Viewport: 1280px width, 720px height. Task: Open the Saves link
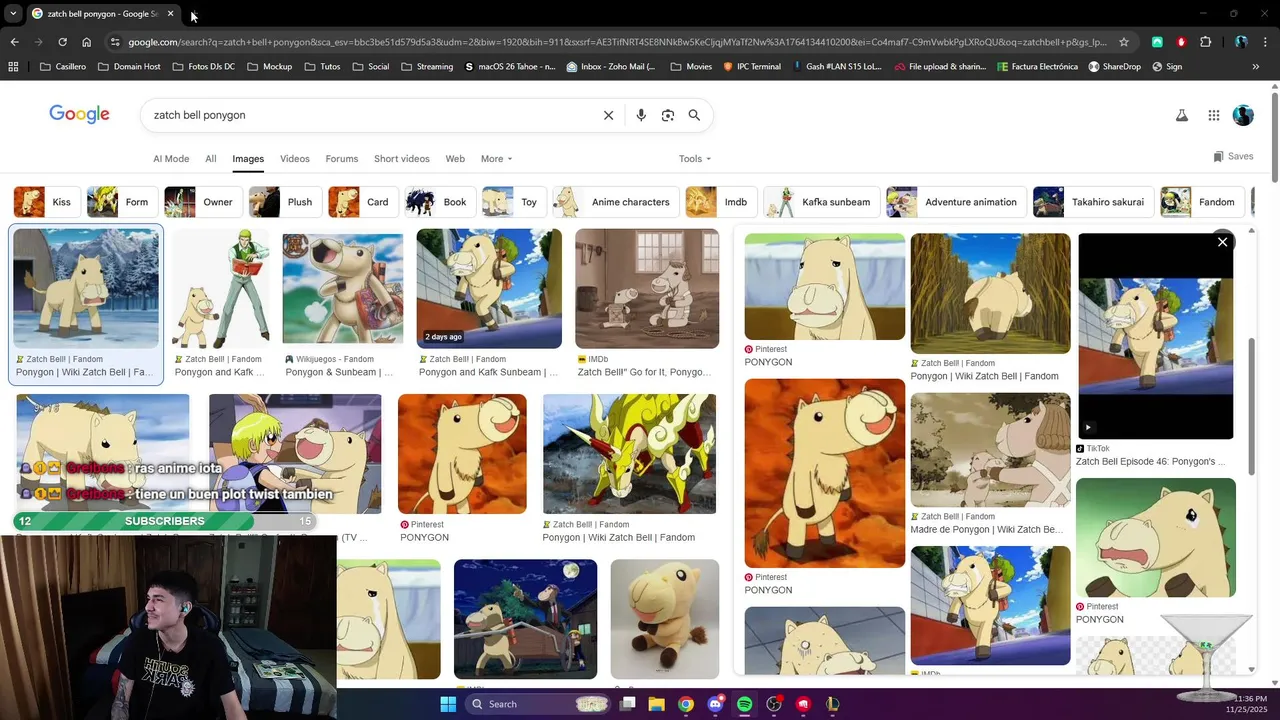[1233, 157]
